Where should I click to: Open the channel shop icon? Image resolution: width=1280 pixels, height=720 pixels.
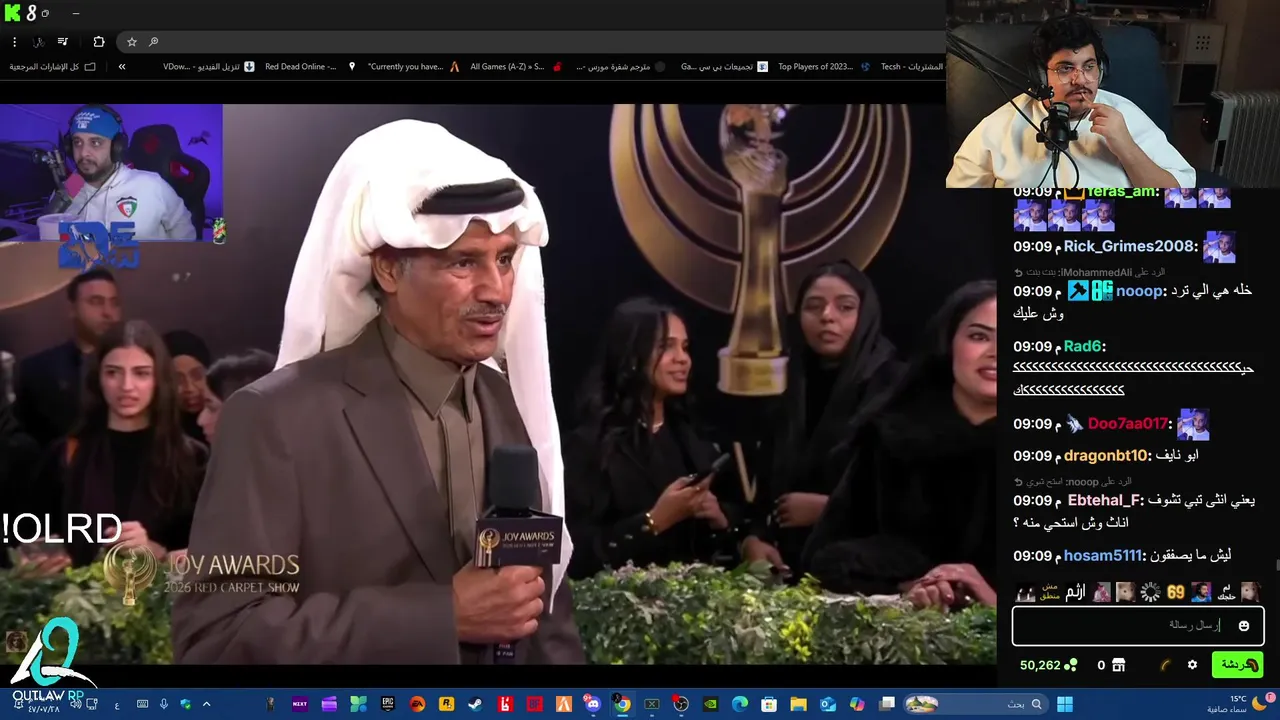pyautogui.click(x=1118, y=665)
